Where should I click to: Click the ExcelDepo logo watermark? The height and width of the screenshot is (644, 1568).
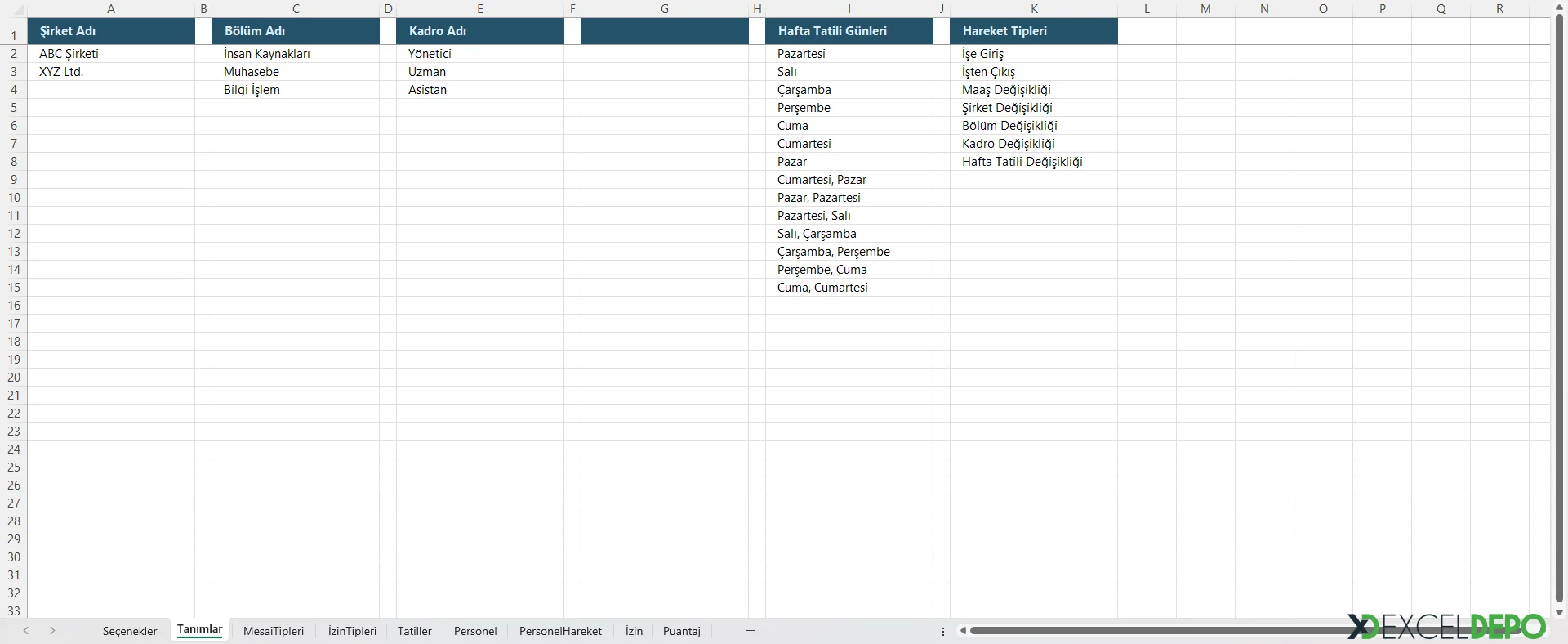point(1445,627)
